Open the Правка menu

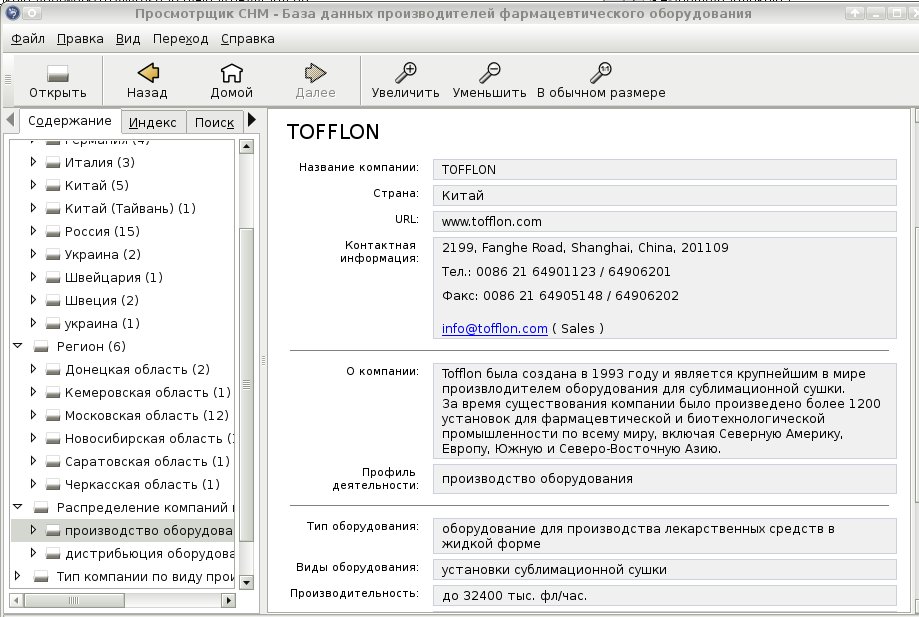point(80,39)
